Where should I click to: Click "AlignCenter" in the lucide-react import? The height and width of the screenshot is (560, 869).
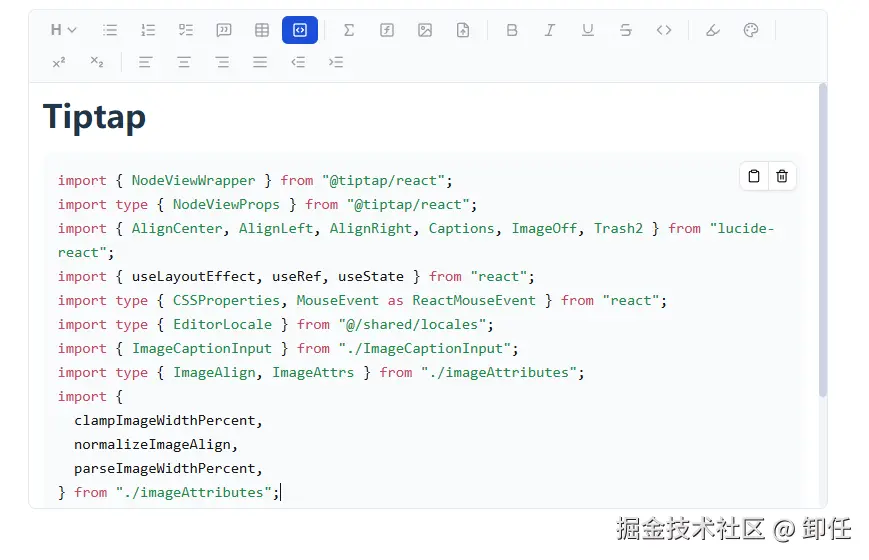point(177,228)
